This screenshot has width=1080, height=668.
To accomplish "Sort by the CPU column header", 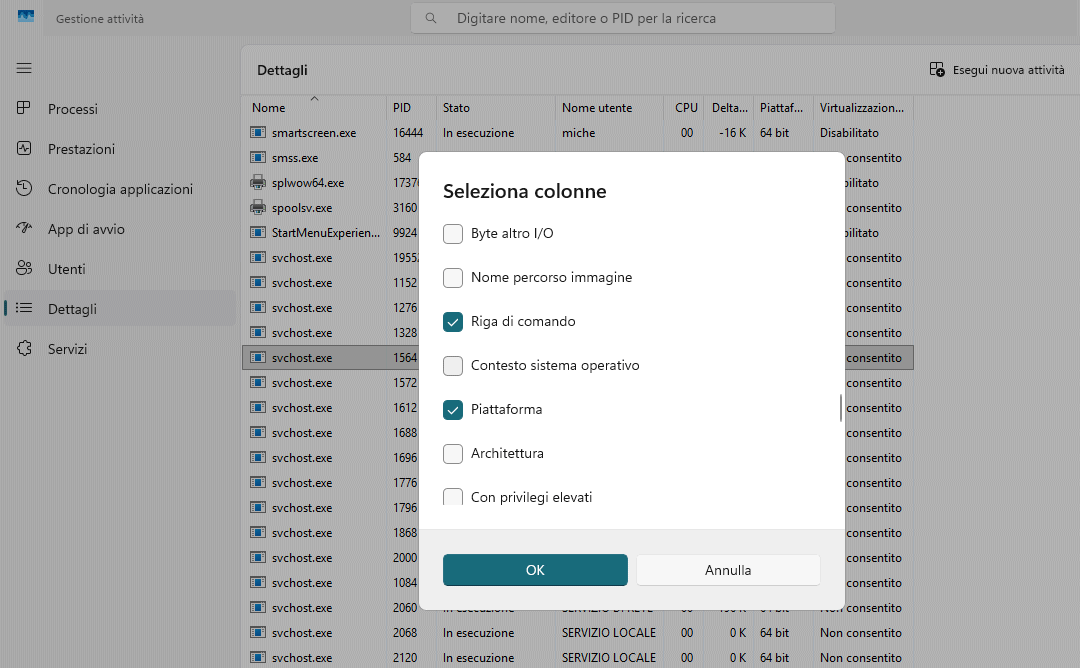I will click(x=683, y=107).
